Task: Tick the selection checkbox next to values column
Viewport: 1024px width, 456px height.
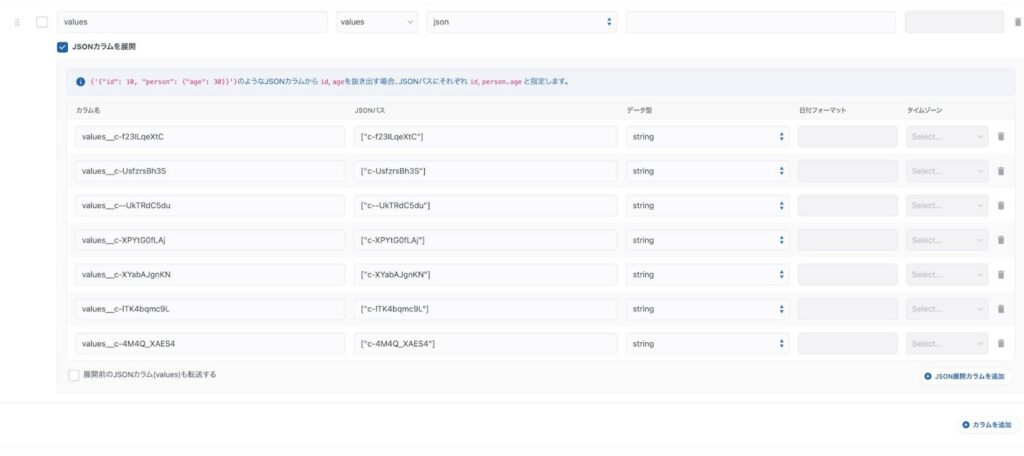Action: coord(42,22)
